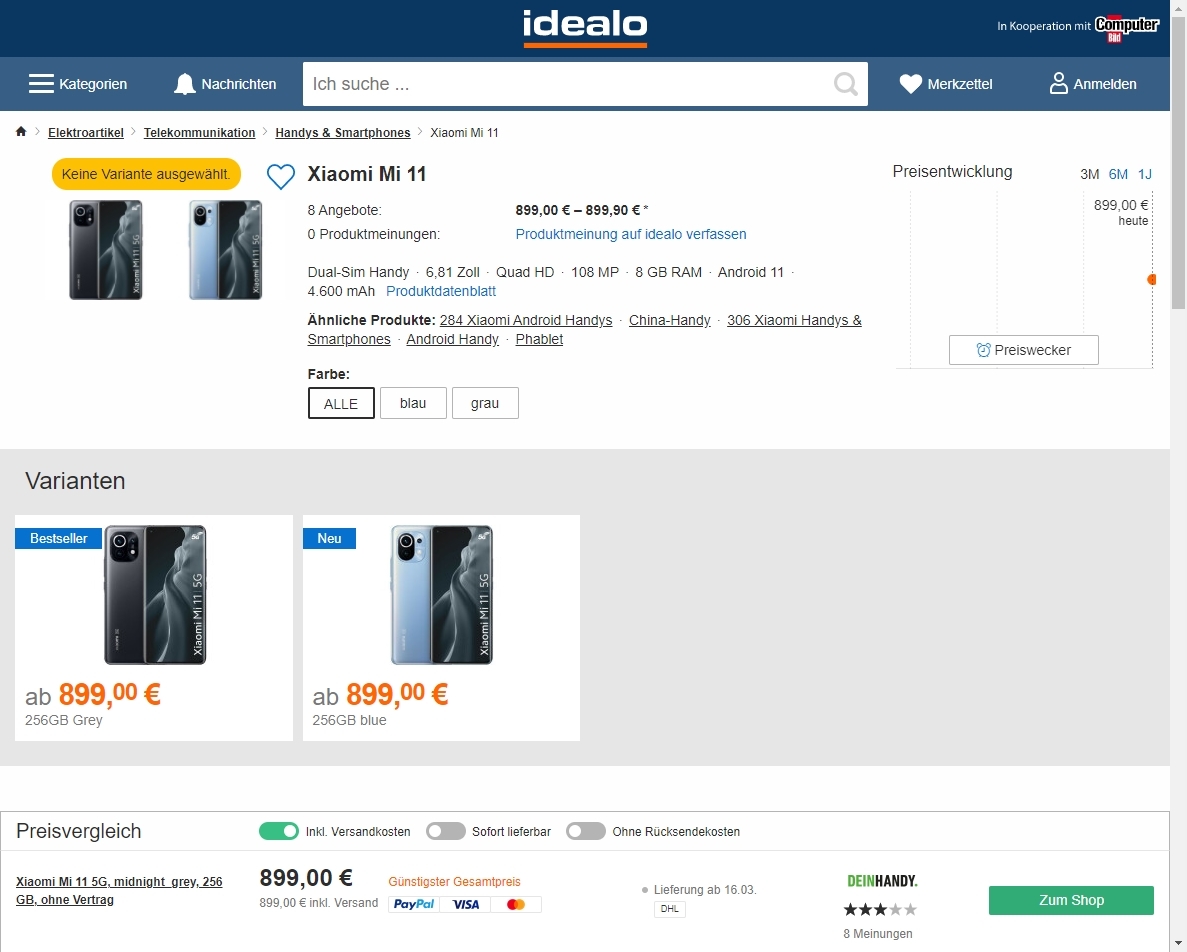Click the home breadcrumb icon
Screen dimensions: 1187x952
(21, 132)
